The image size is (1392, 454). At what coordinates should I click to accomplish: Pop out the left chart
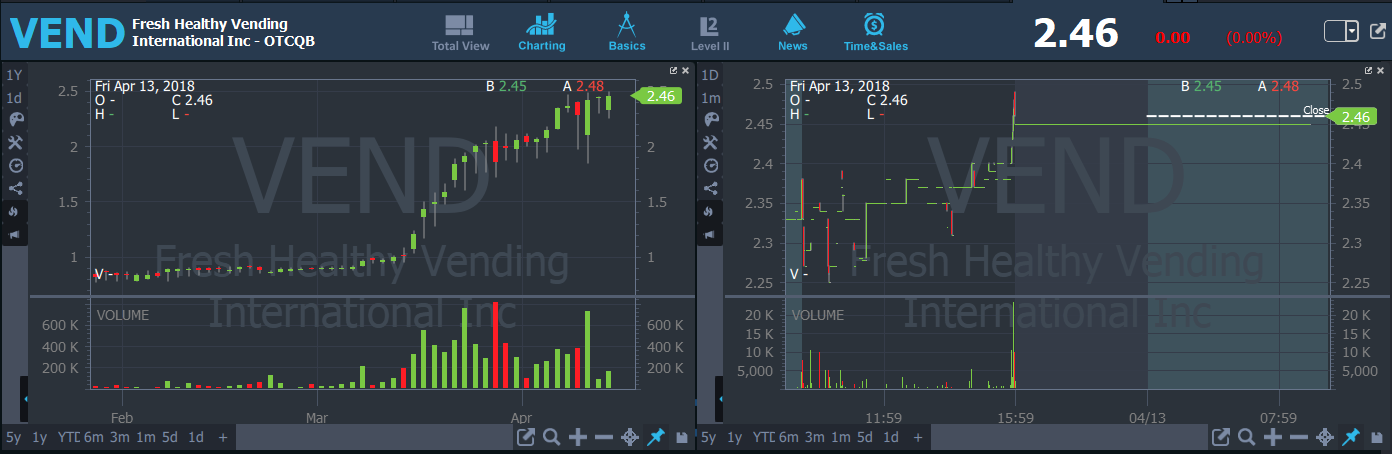coord(526,437)
